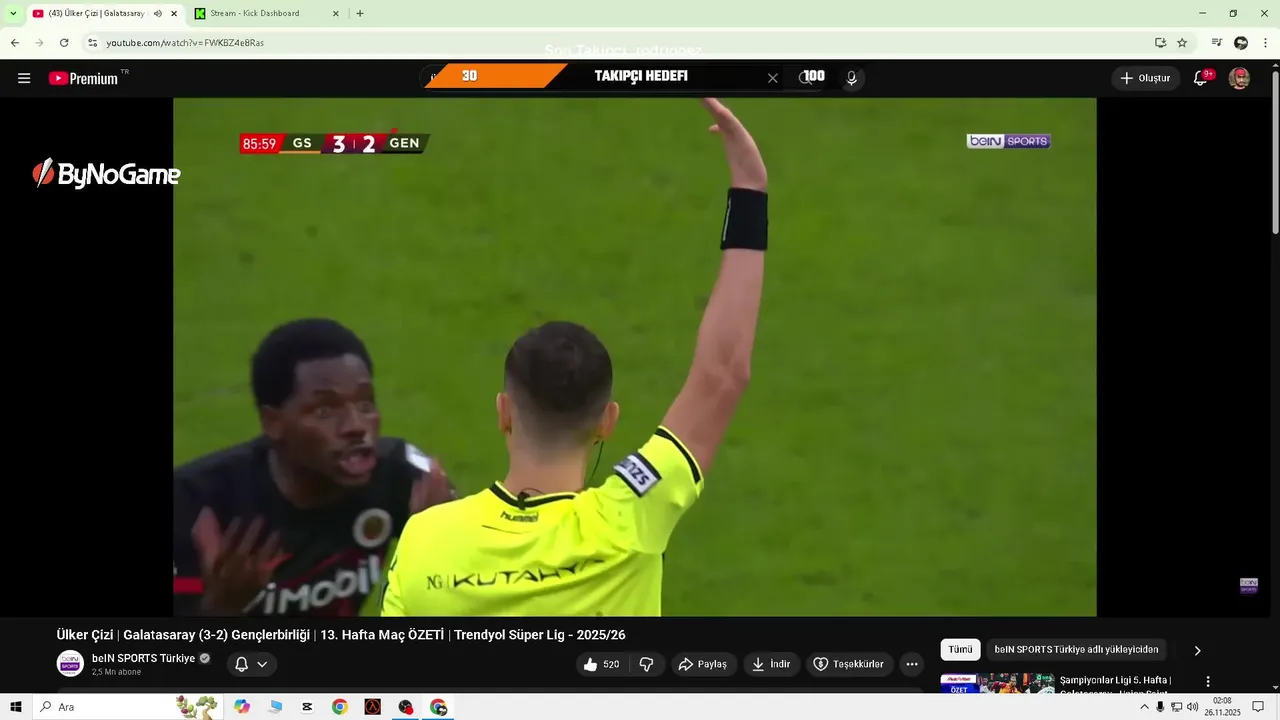Send Super Thanks via Teşekkürler
The width and height of the screenshot is (1280, 720).
click(x=849, y=664)
